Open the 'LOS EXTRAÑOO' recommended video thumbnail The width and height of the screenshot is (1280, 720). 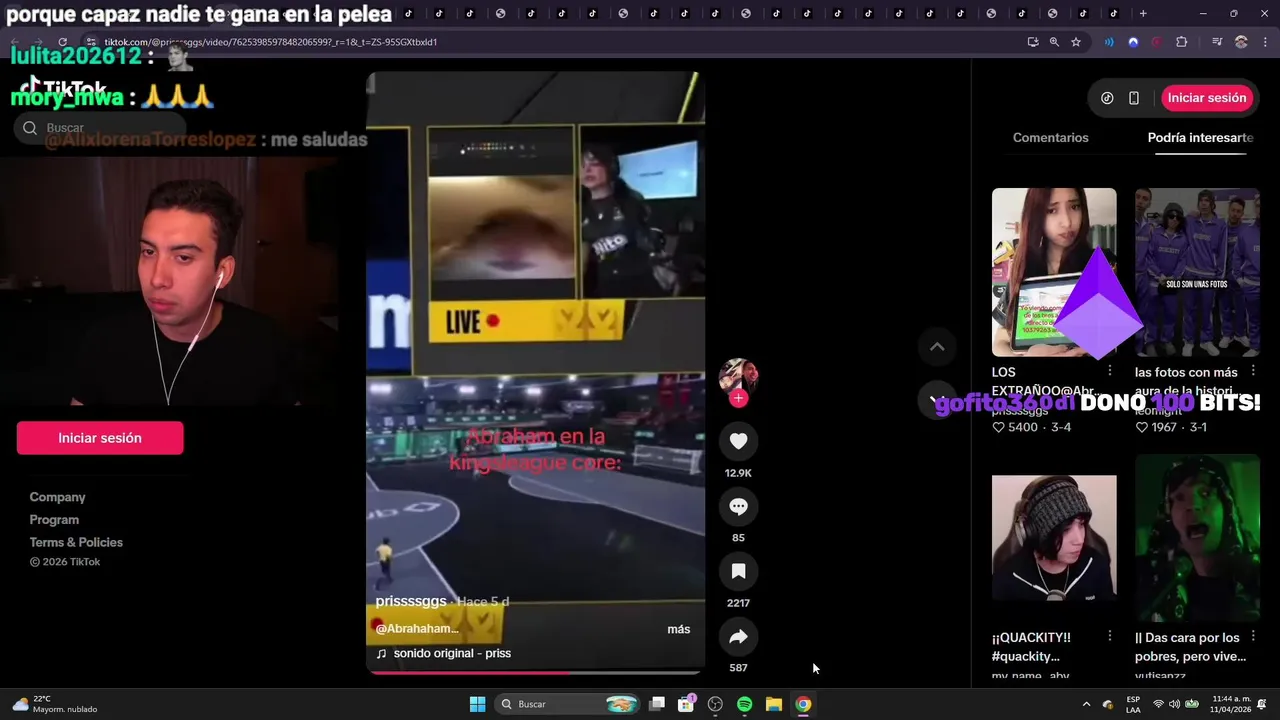[x=1054, y=272]
